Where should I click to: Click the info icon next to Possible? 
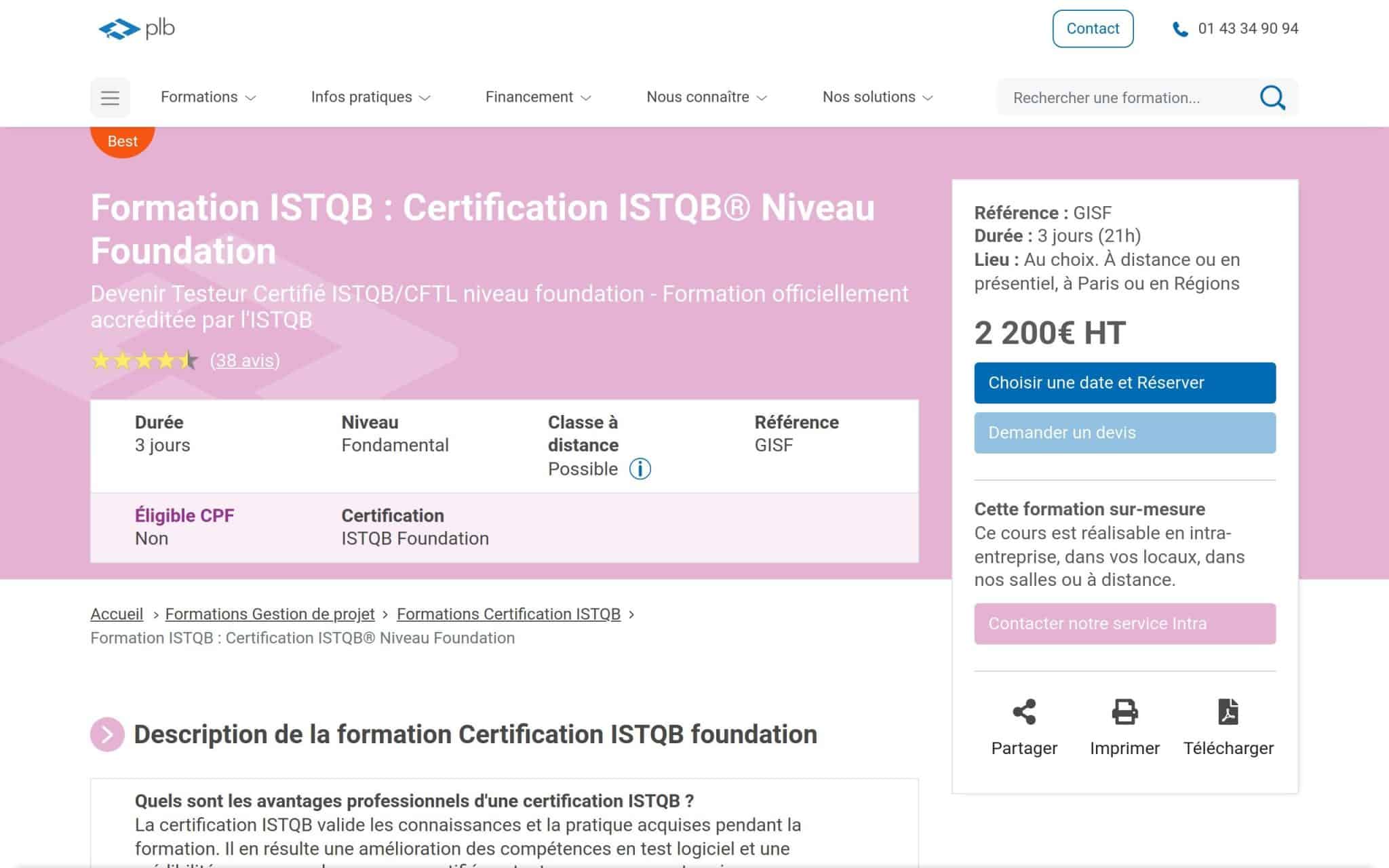pos(640,469)
